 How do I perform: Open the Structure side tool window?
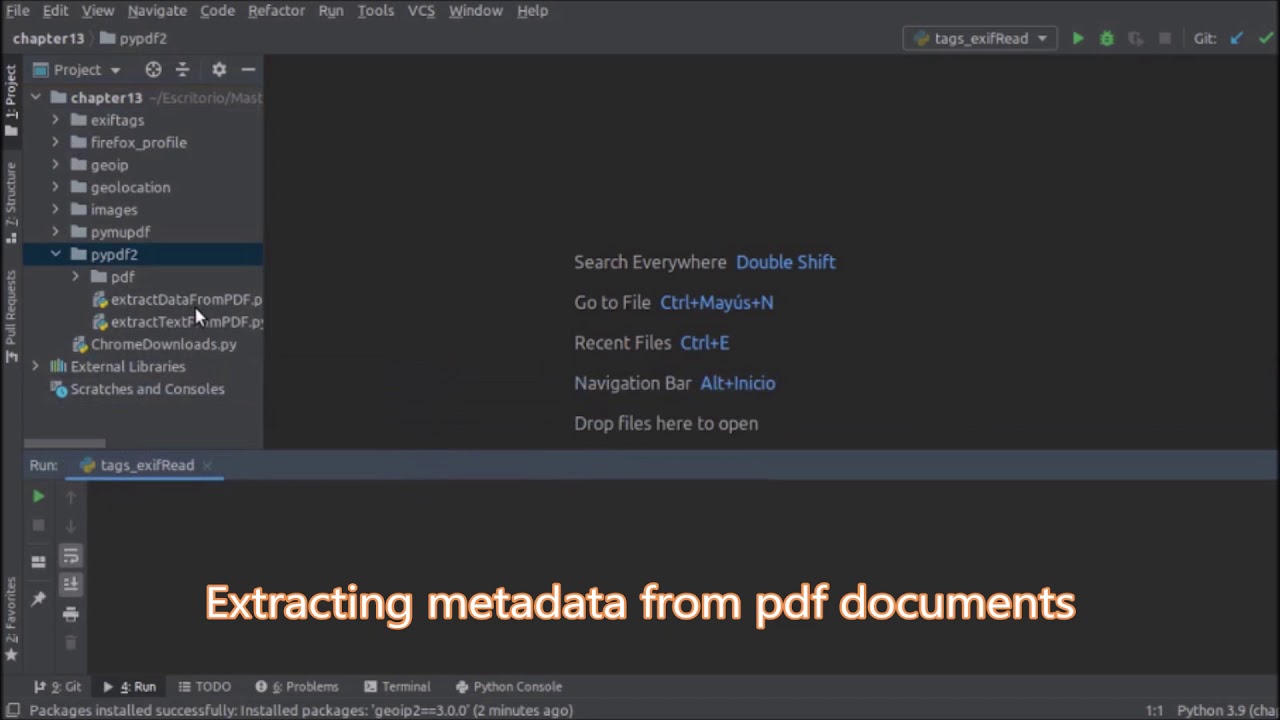click(x=11, y=203)
